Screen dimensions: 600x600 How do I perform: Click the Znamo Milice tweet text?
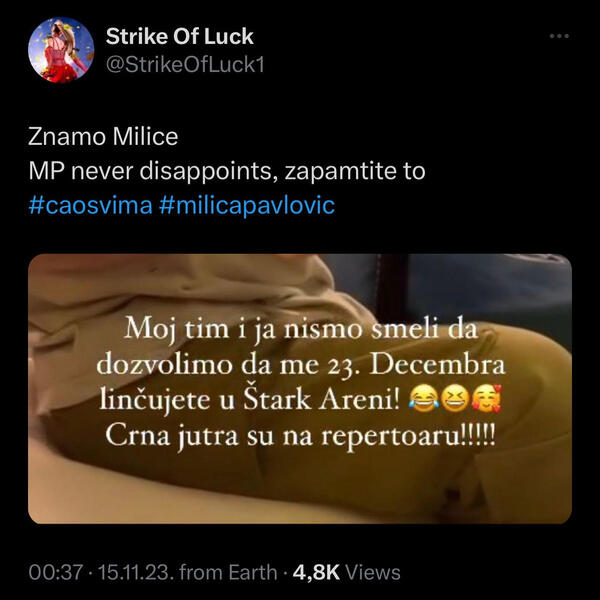click(103, 137)
